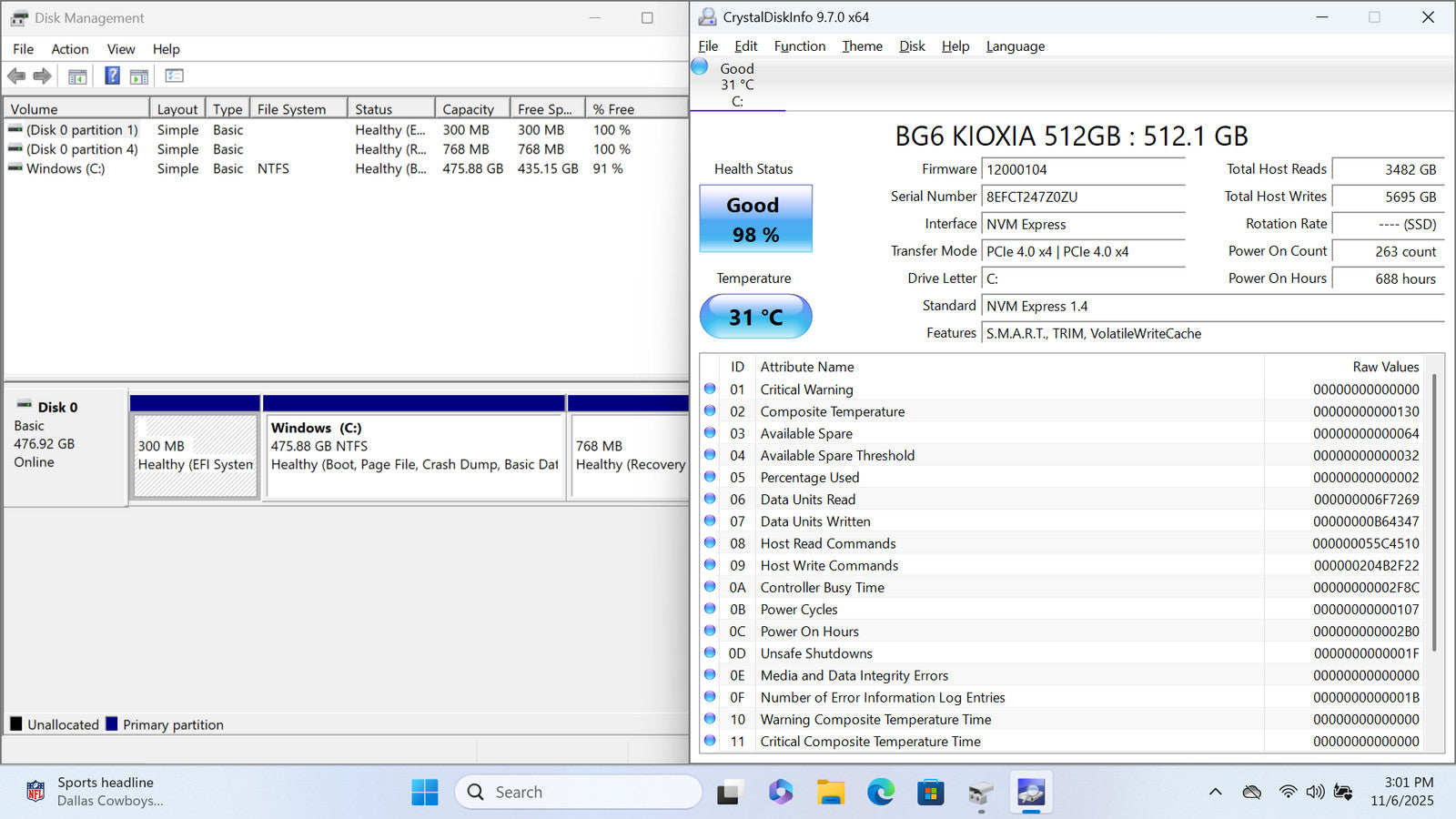This screenshot has width=1456, height=819.
Task: Click Show/Hide Console Tree toolbar icon
Action: click(x=77, y=76)
